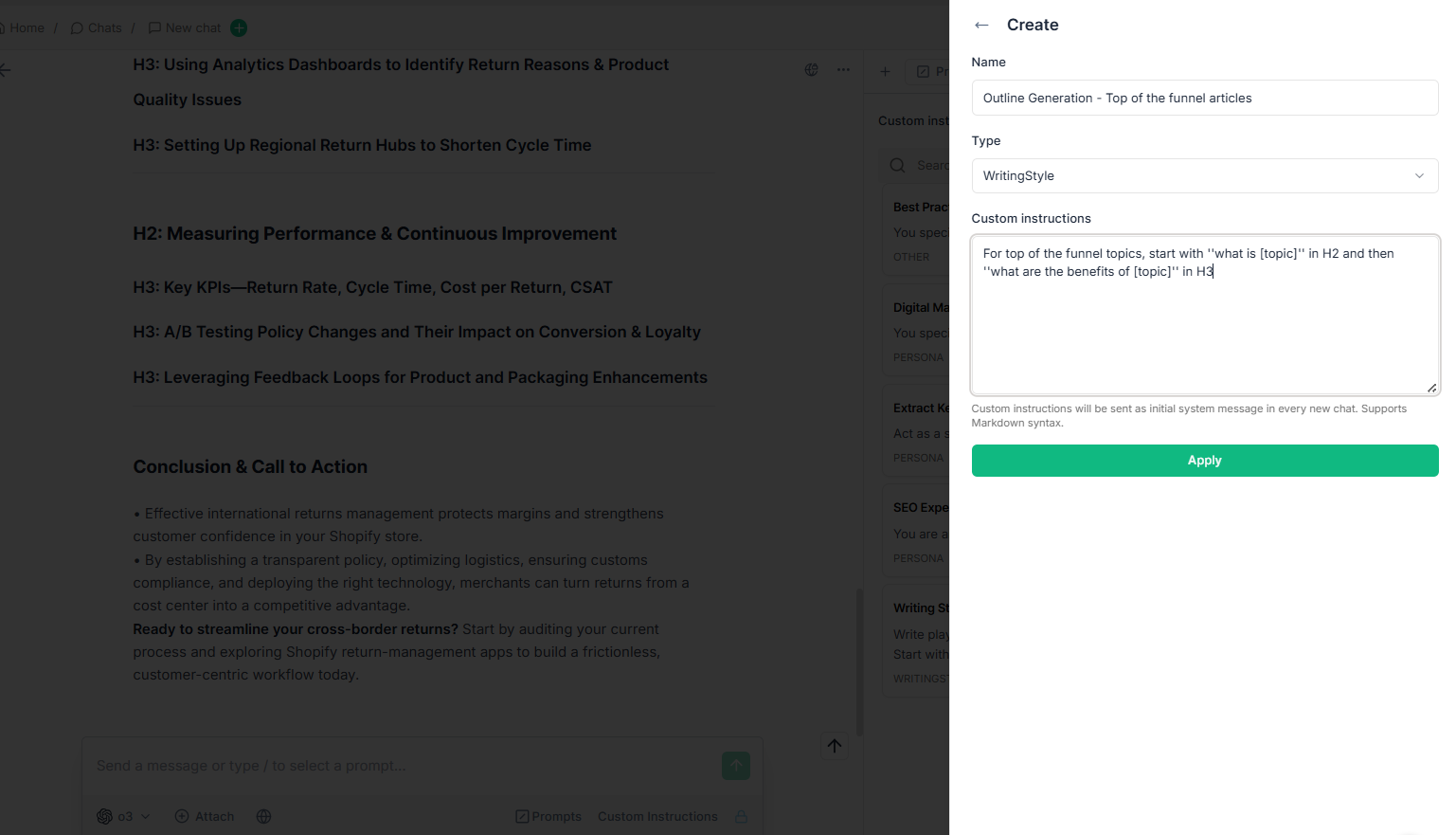Select the SEO Expert persona card
The image size is (1456, 835).
click(916, 533)
